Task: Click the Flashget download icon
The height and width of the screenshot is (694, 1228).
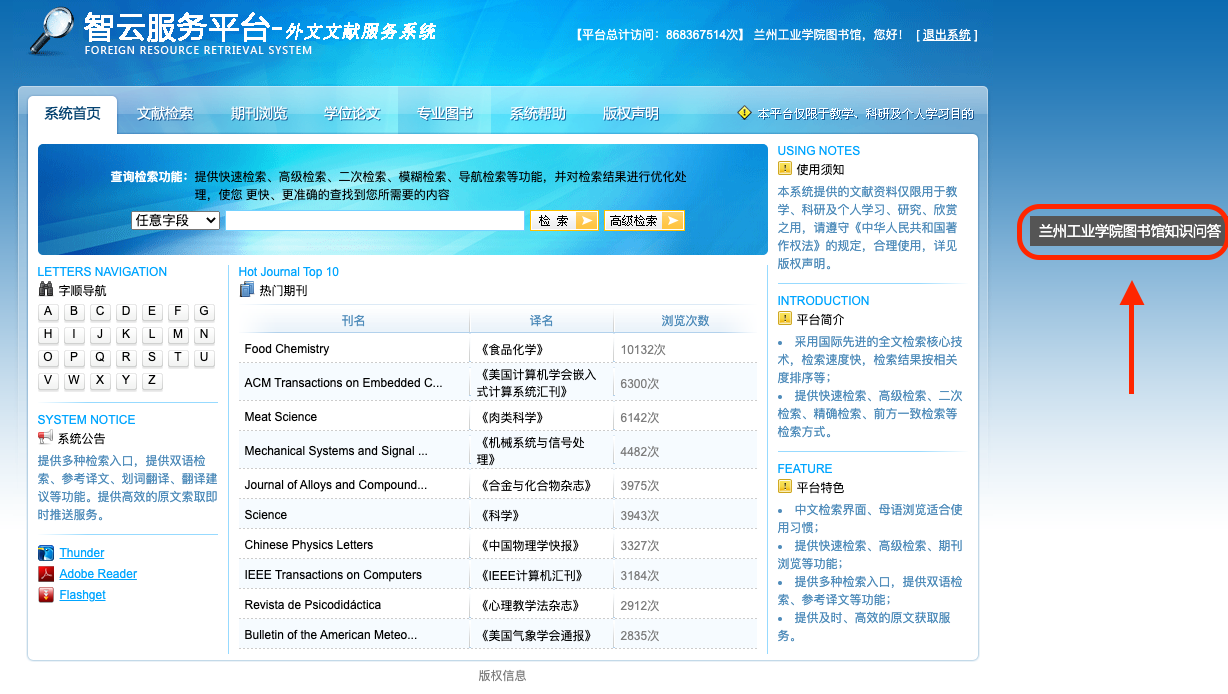Action: click(x=46, y=595)
